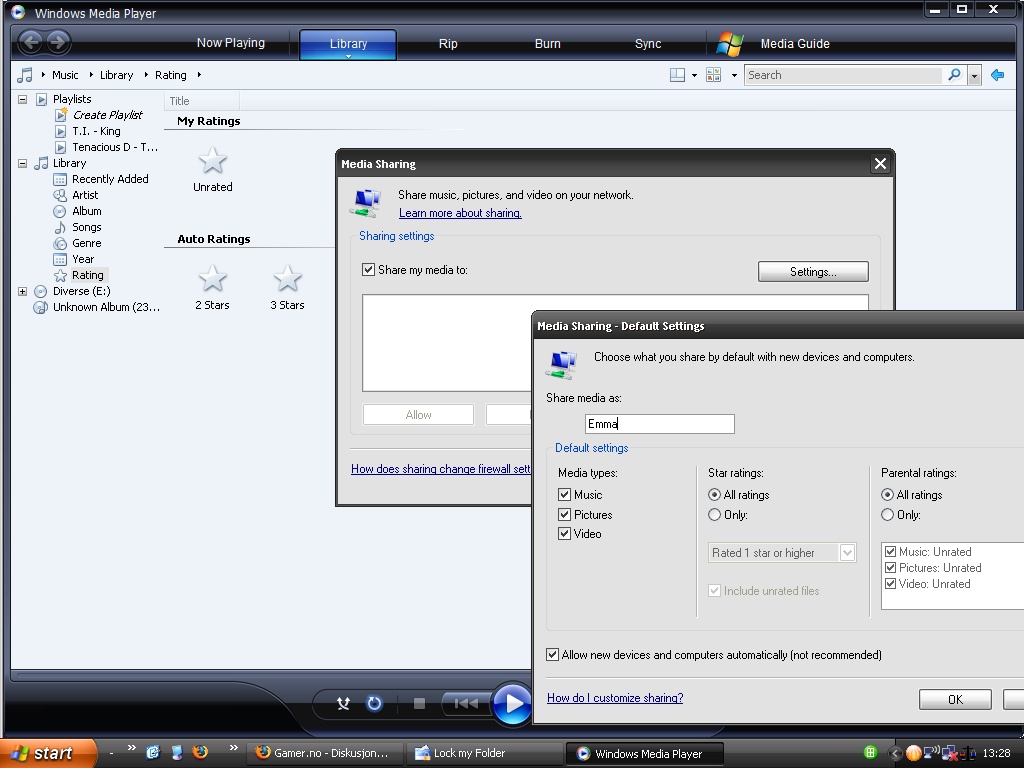Click the Firefox icon in quick launch
The height and width of the screenshot is (768, 1024).
[200, 752]
